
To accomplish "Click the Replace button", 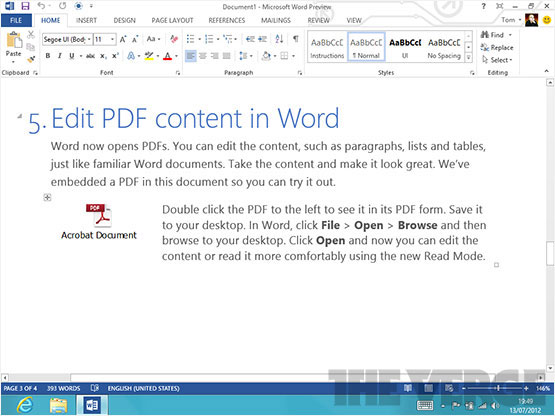I will [x=497, y=47].
